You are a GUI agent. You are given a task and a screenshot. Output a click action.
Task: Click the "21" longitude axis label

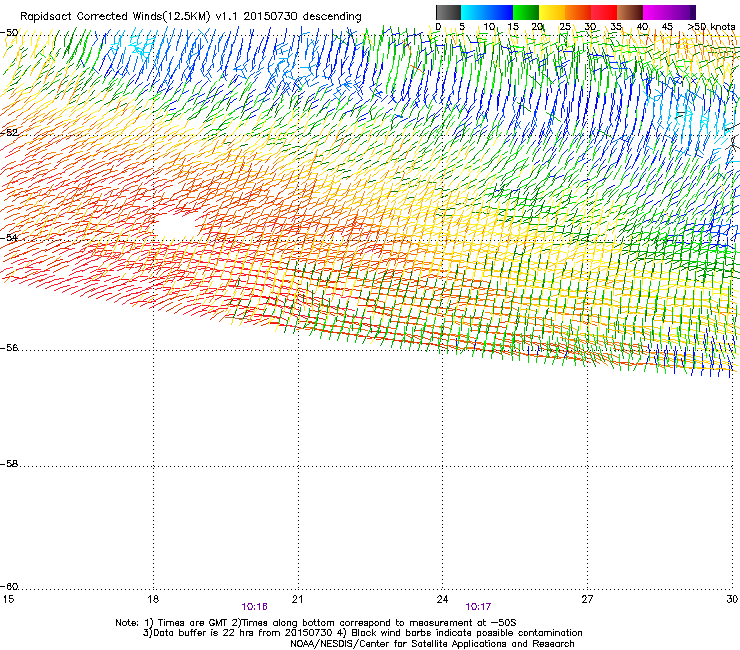pyautogui.click(x=297, y=599)
